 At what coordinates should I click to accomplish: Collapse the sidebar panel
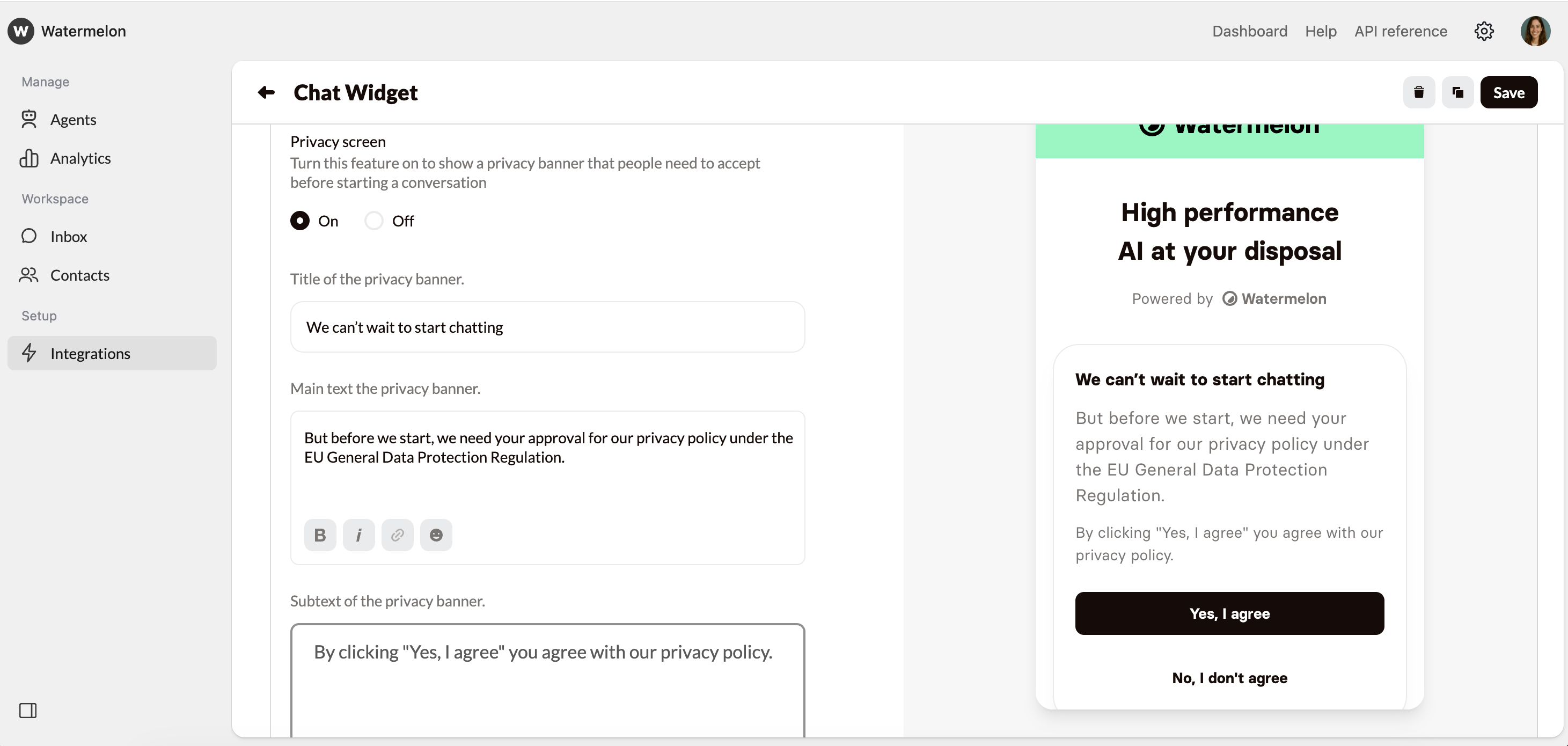point(27,710)
